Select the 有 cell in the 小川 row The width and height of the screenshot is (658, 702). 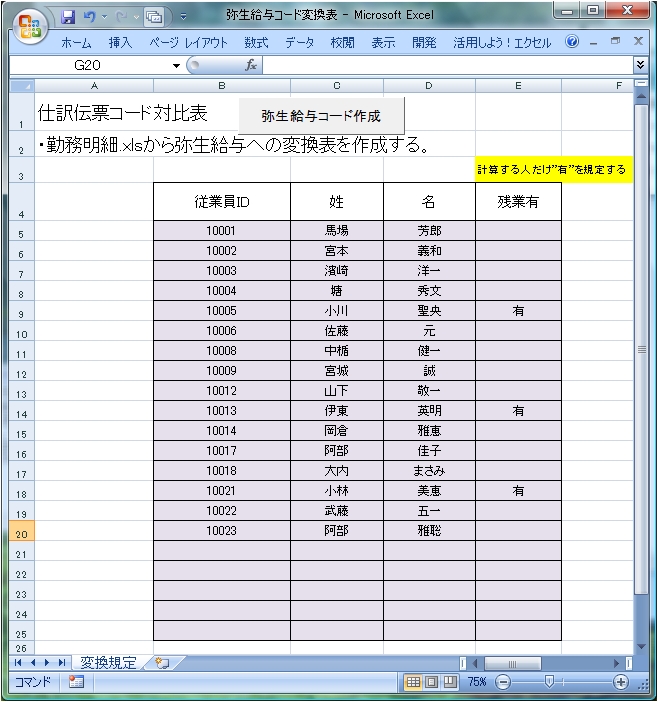pos(518,311)
